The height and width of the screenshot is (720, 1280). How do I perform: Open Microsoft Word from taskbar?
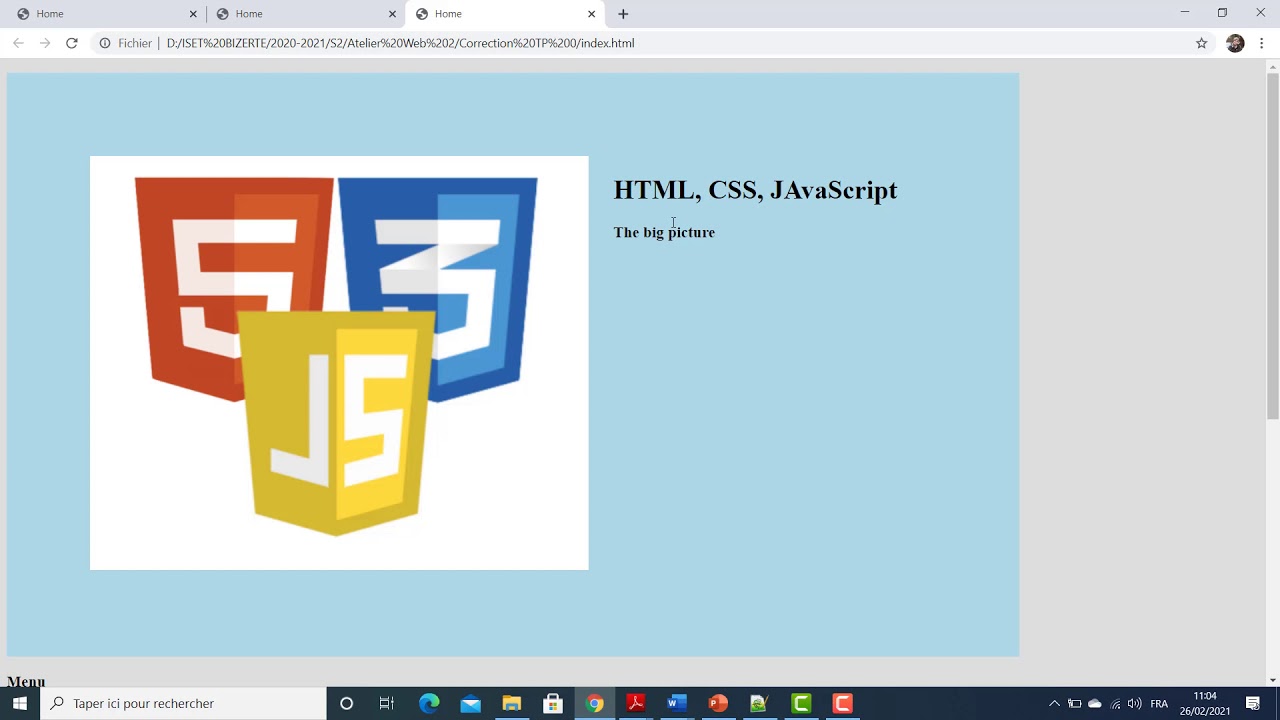677,703
